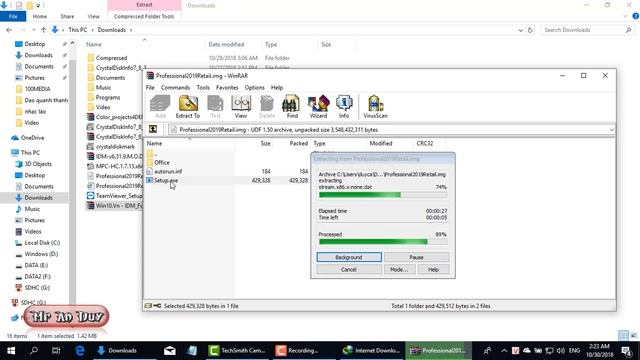This screenshot has width=640, height=360.
Task: Click the volume icon in system tray
Action: (561, 351)
